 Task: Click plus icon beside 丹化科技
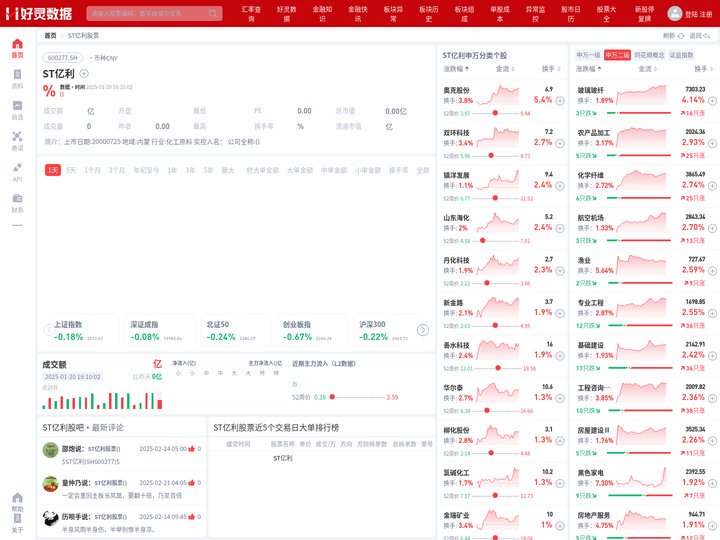click(560, 271)
